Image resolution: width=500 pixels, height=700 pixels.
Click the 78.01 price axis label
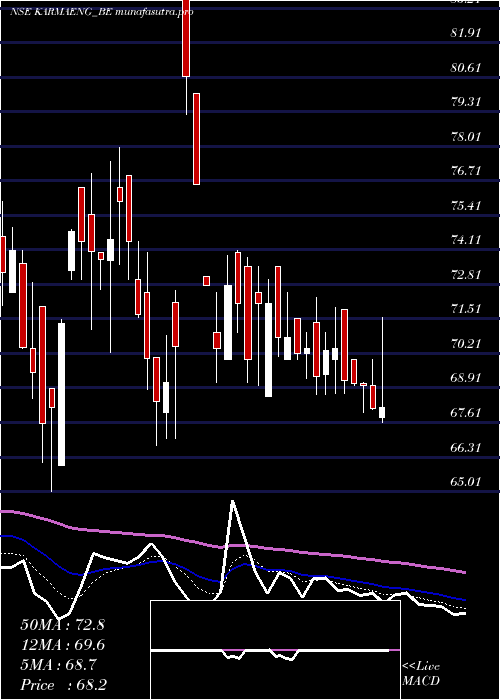466,137
